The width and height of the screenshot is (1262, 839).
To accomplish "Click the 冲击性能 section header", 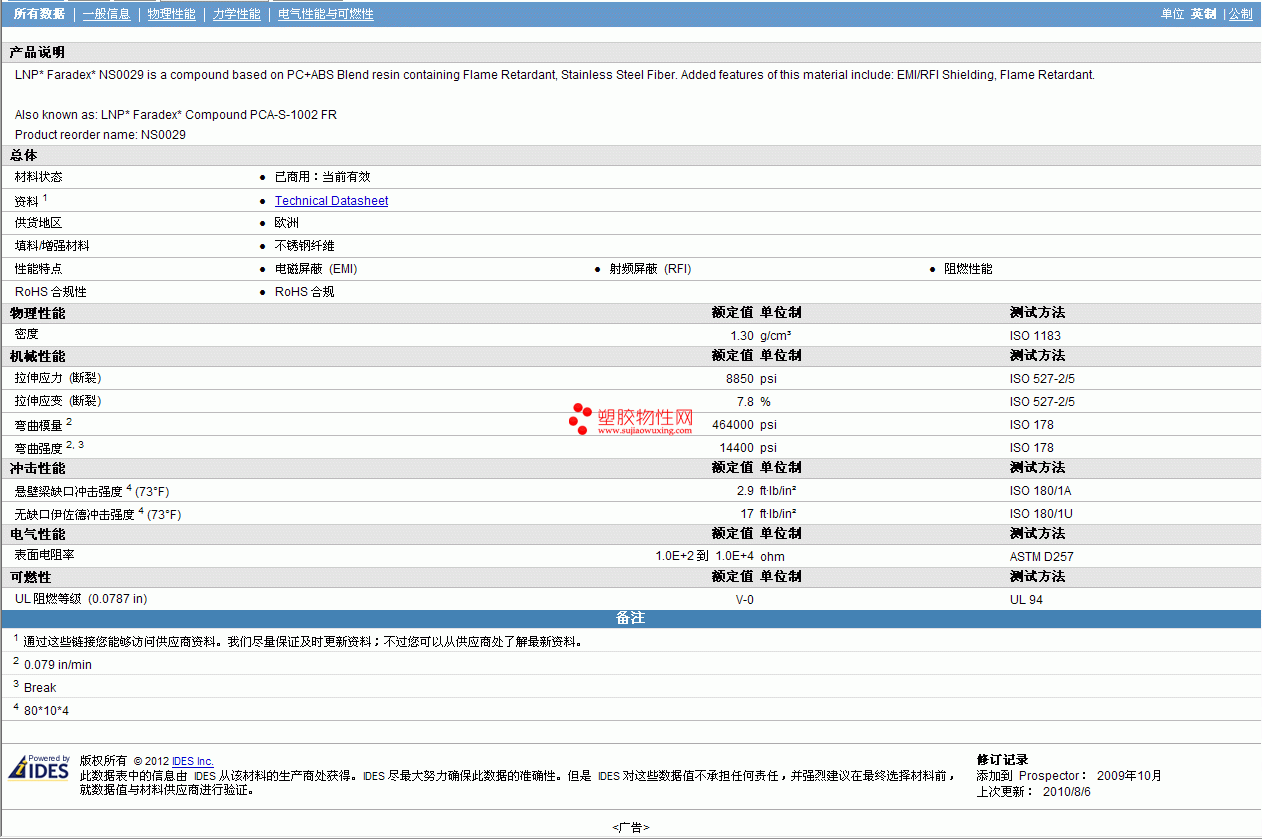I will (37, 468).
